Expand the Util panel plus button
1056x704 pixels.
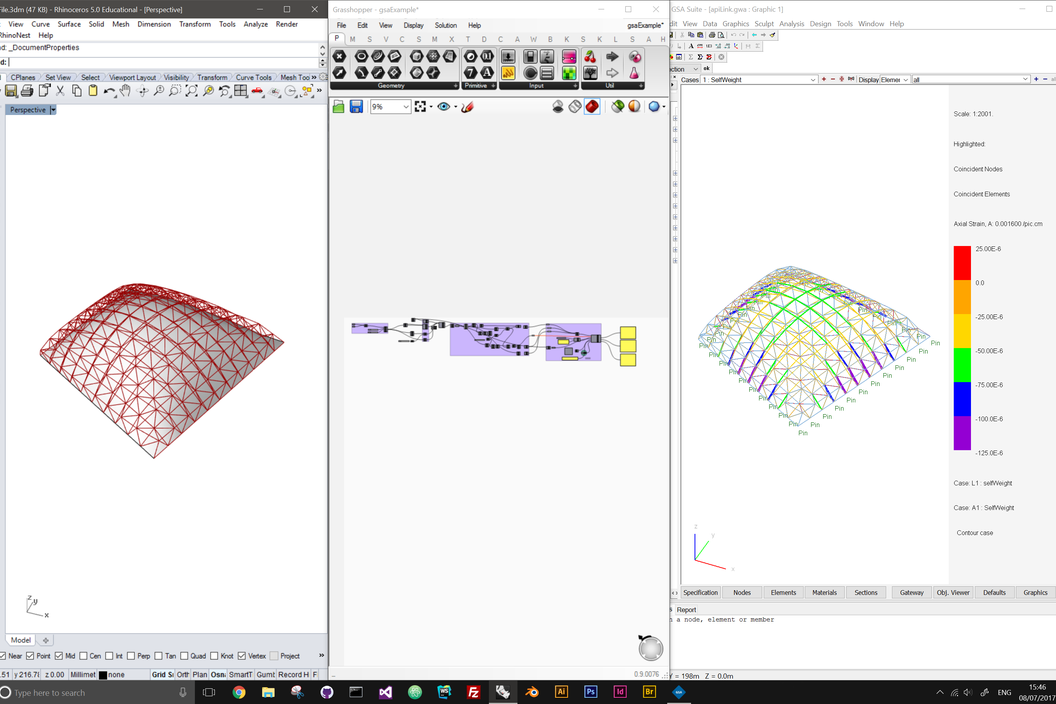click(x=641, y=86)
